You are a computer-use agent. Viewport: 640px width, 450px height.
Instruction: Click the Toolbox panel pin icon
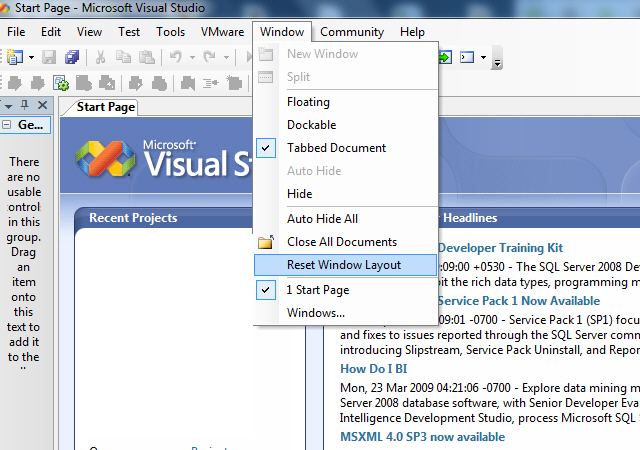[x=25, y=105]
